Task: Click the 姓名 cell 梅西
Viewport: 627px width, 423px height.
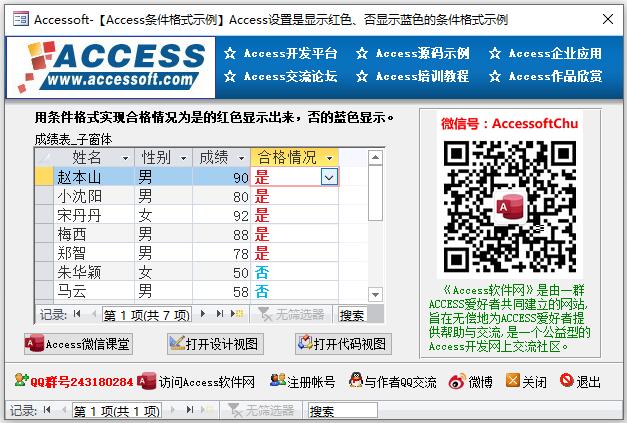Action: [94, 234]
